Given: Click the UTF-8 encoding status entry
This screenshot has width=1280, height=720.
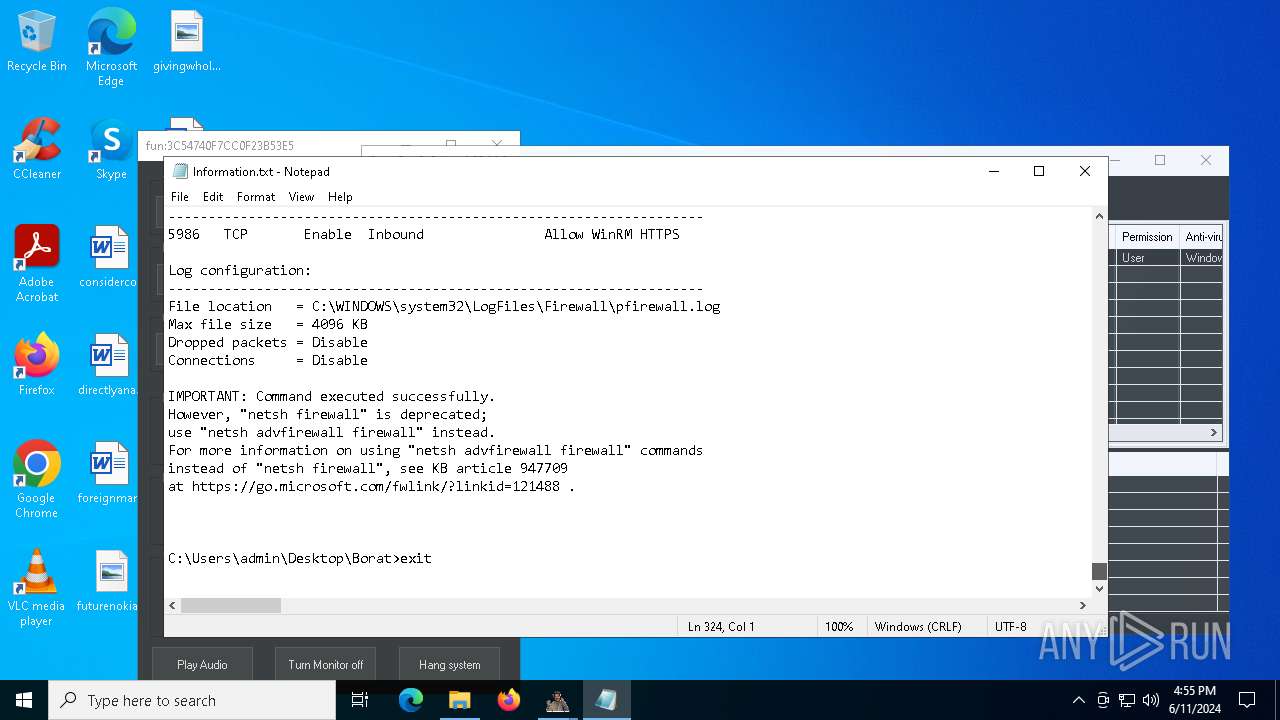Looking at the screenshot, I should (x=1010, y=626).
